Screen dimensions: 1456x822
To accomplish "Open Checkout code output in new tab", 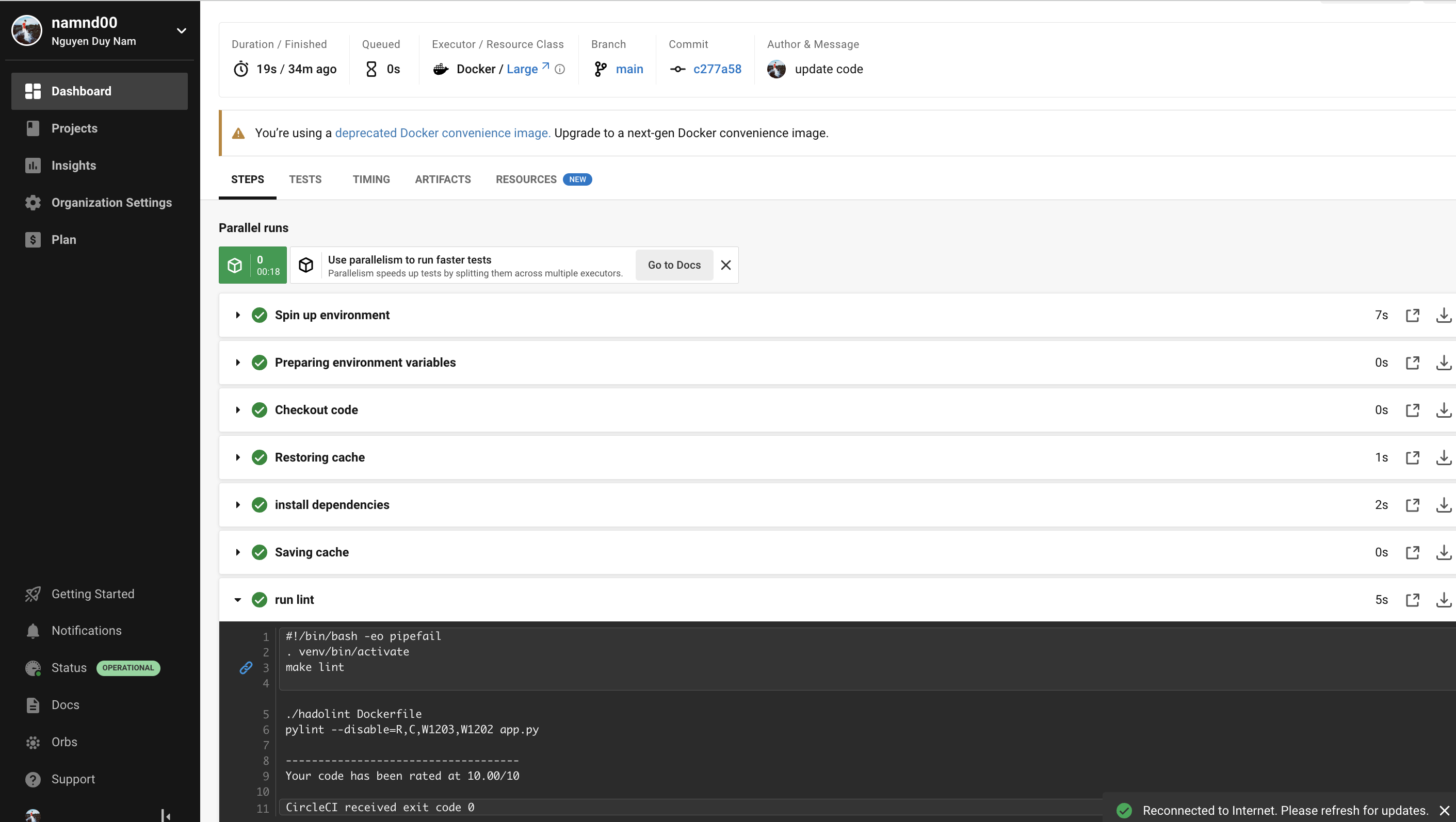I will (x=1412, y=410).
